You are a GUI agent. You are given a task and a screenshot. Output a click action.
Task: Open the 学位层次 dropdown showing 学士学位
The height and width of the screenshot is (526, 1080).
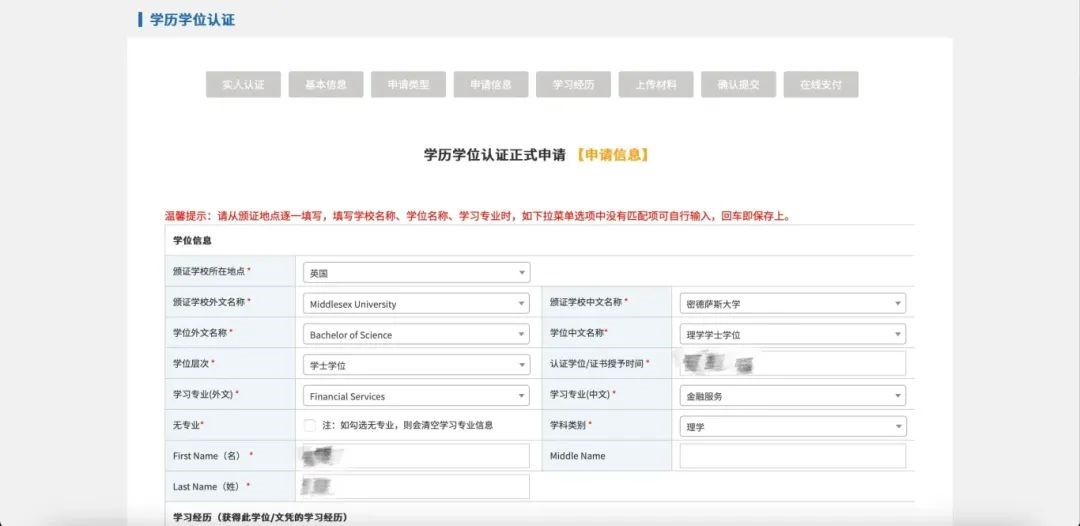416,366
